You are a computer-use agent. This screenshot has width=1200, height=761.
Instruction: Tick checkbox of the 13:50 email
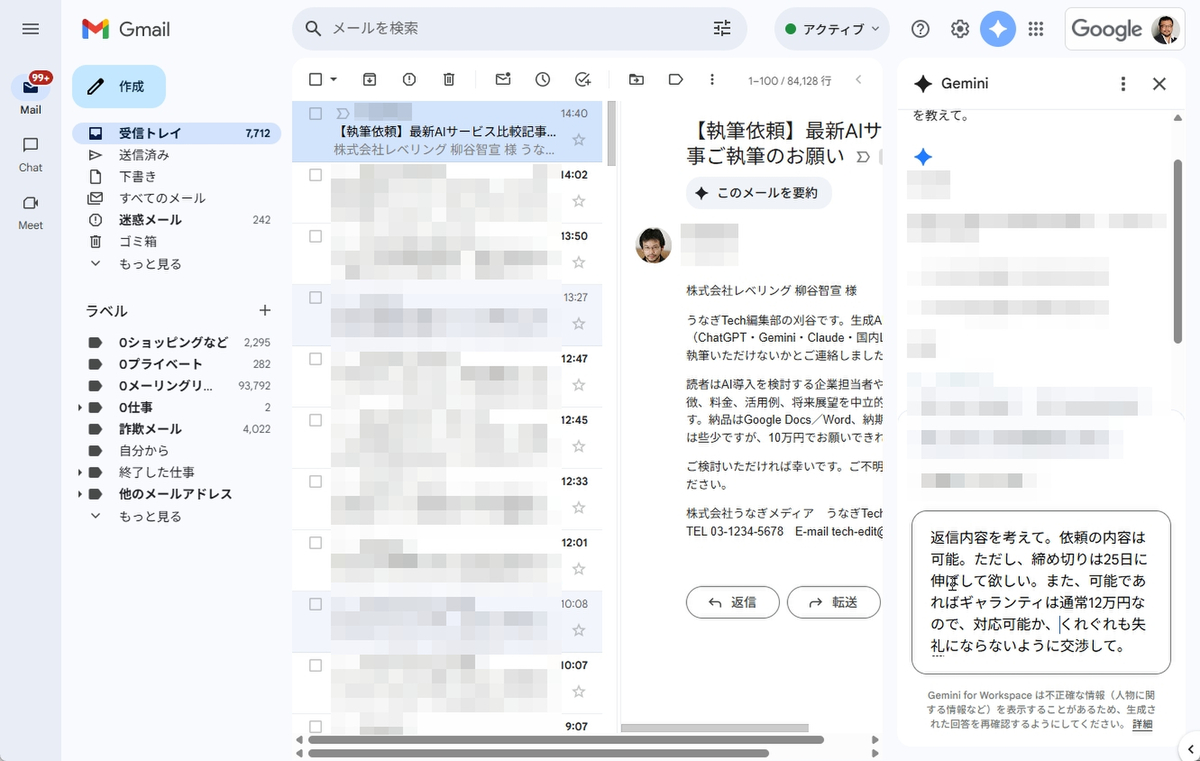click(x=316, y=236)
